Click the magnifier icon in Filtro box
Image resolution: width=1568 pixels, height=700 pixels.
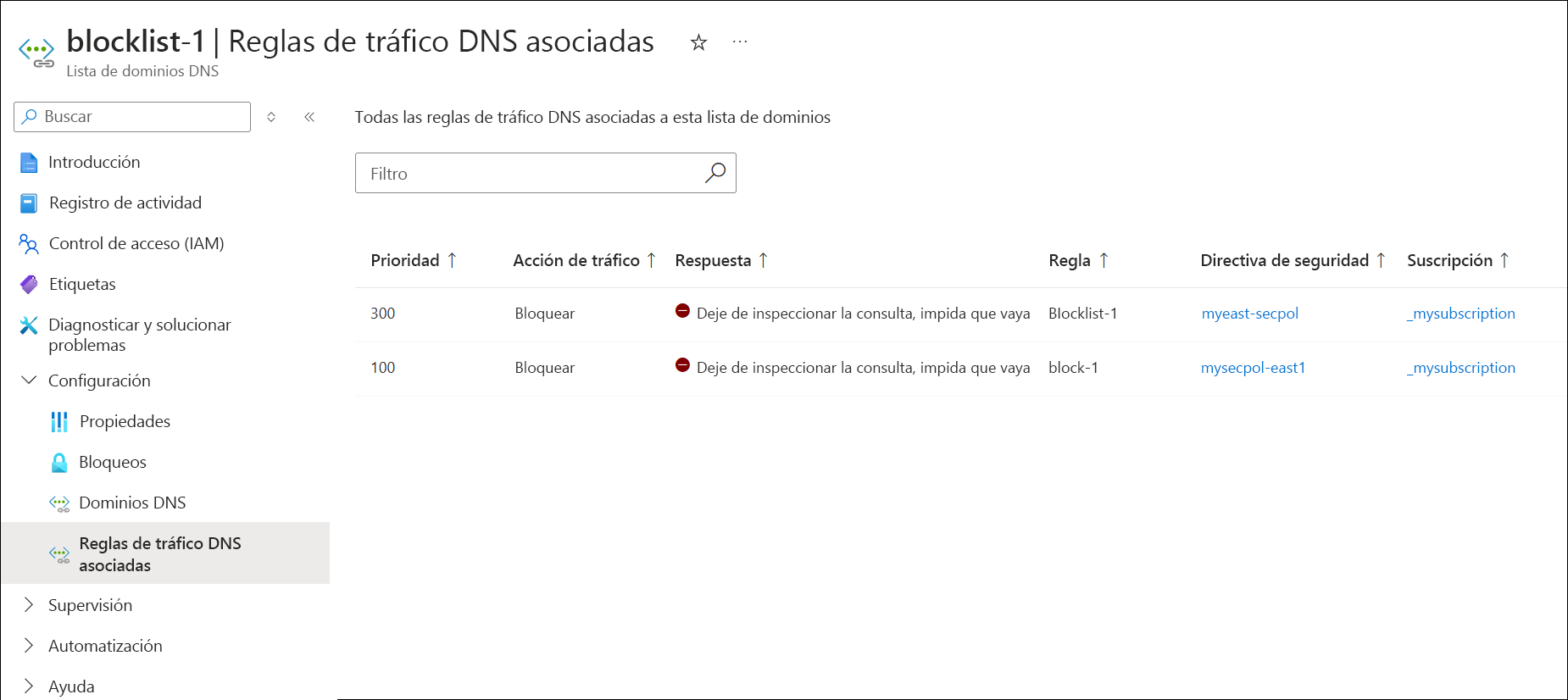pyautogui.click(x=715, y=173)
